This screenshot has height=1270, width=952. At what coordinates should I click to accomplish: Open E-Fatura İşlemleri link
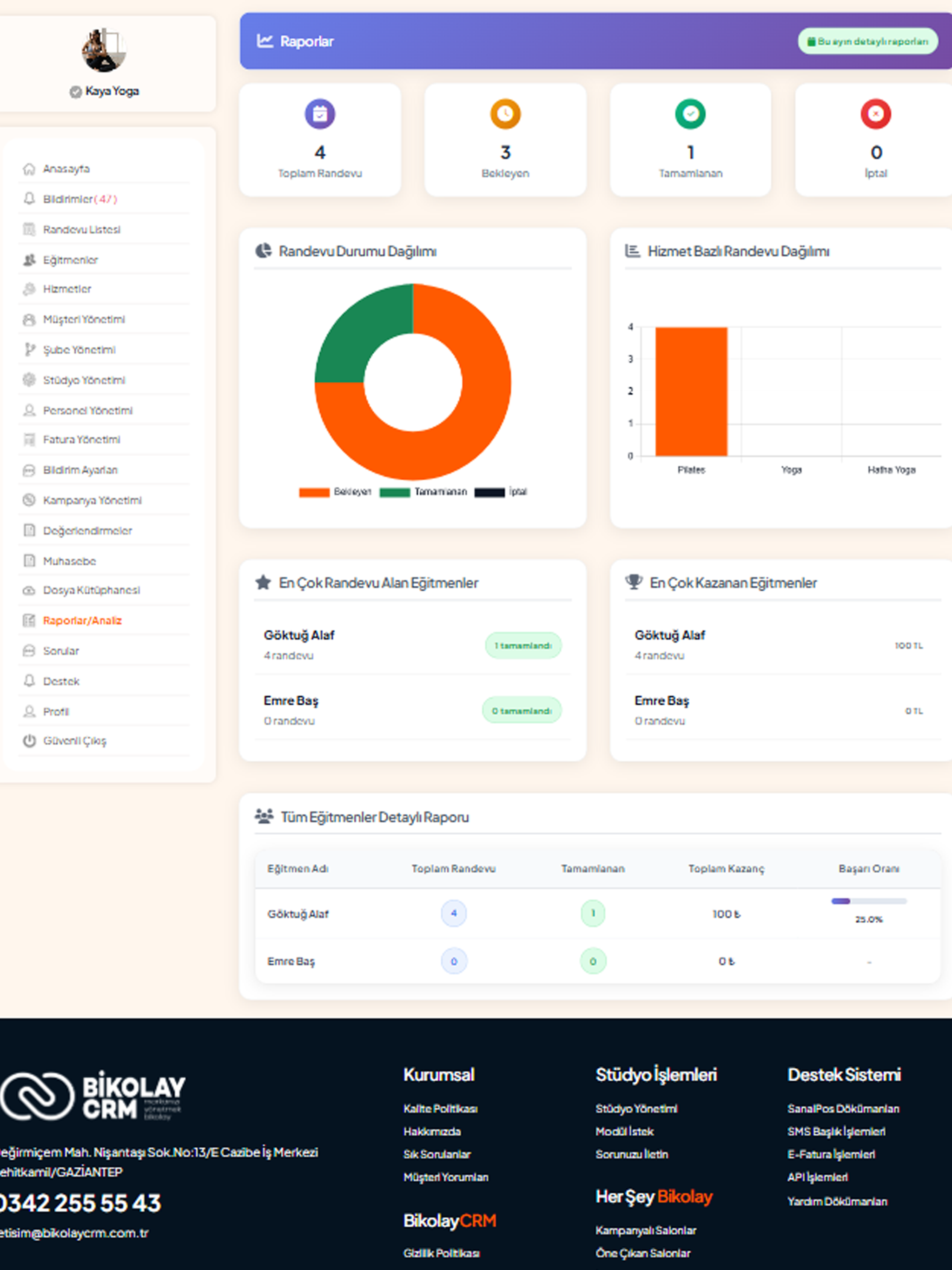point(831,1155)
